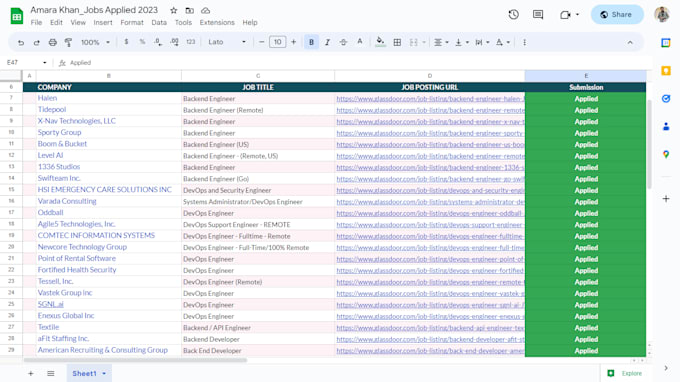Open version history
This screenshot has width=680, height=382.
coord(513,15)
